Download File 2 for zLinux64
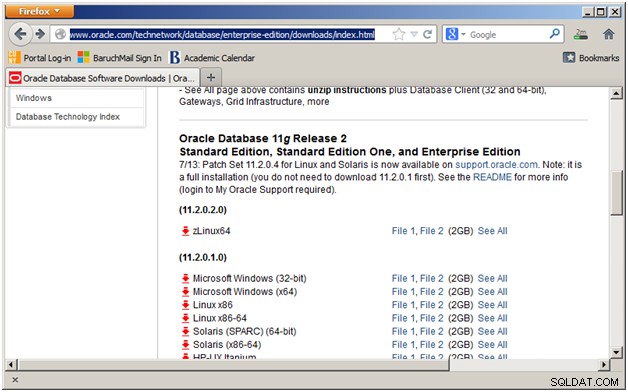Viewport: 628px width, 392px height. point(432,231)
